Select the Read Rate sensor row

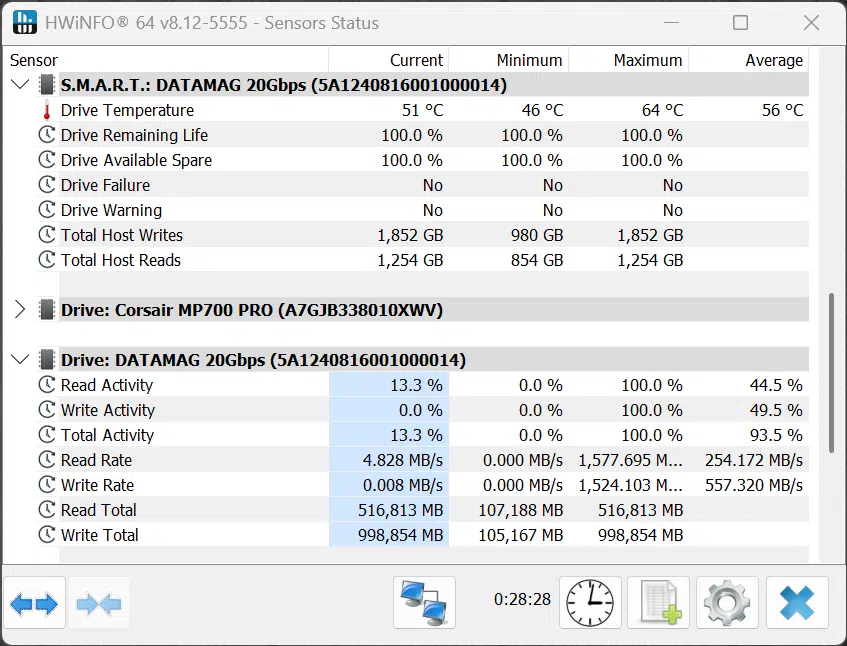[422, 460]
